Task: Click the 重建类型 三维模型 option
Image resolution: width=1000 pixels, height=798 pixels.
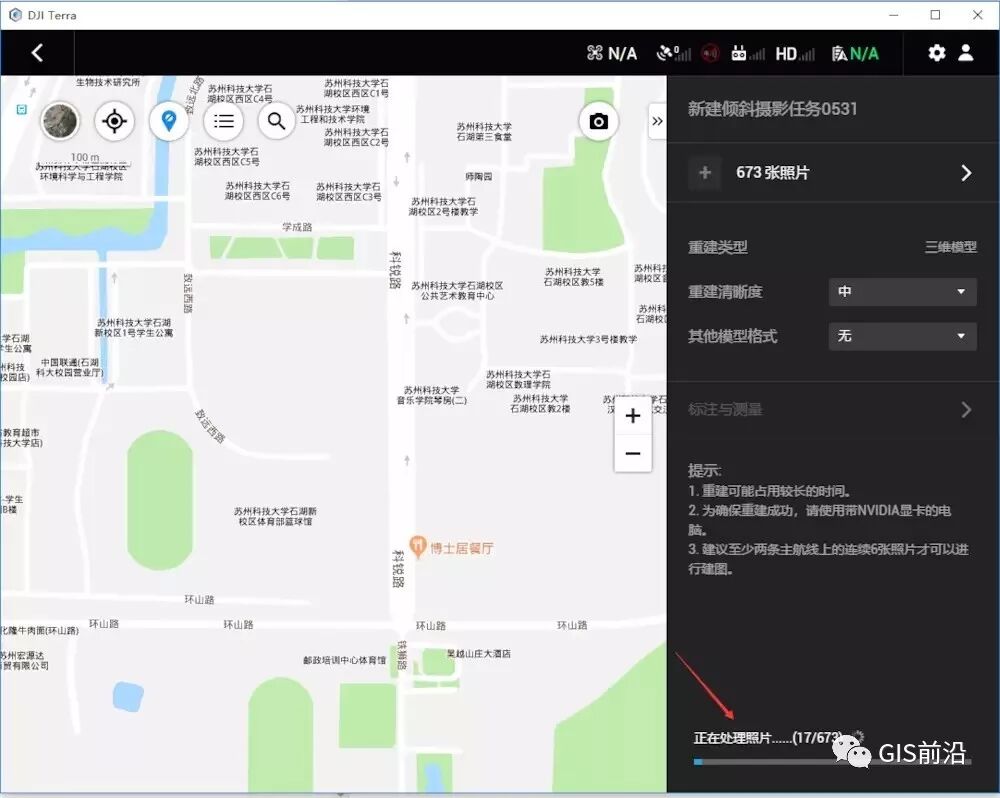Action: point(950,247)
